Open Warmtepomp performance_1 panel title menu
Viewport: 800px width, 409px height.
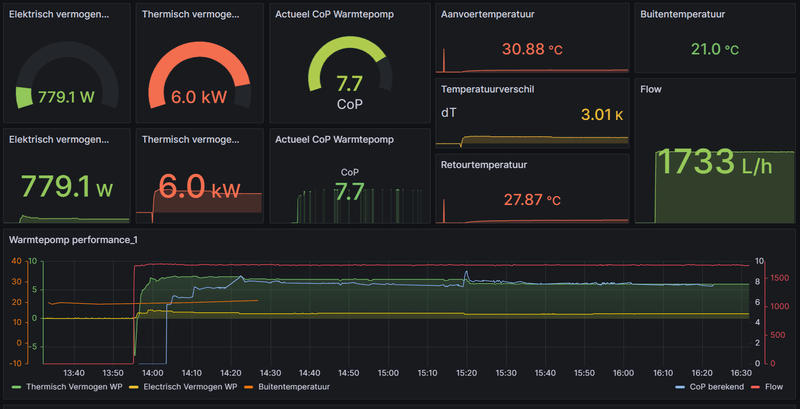click(73, 239)
